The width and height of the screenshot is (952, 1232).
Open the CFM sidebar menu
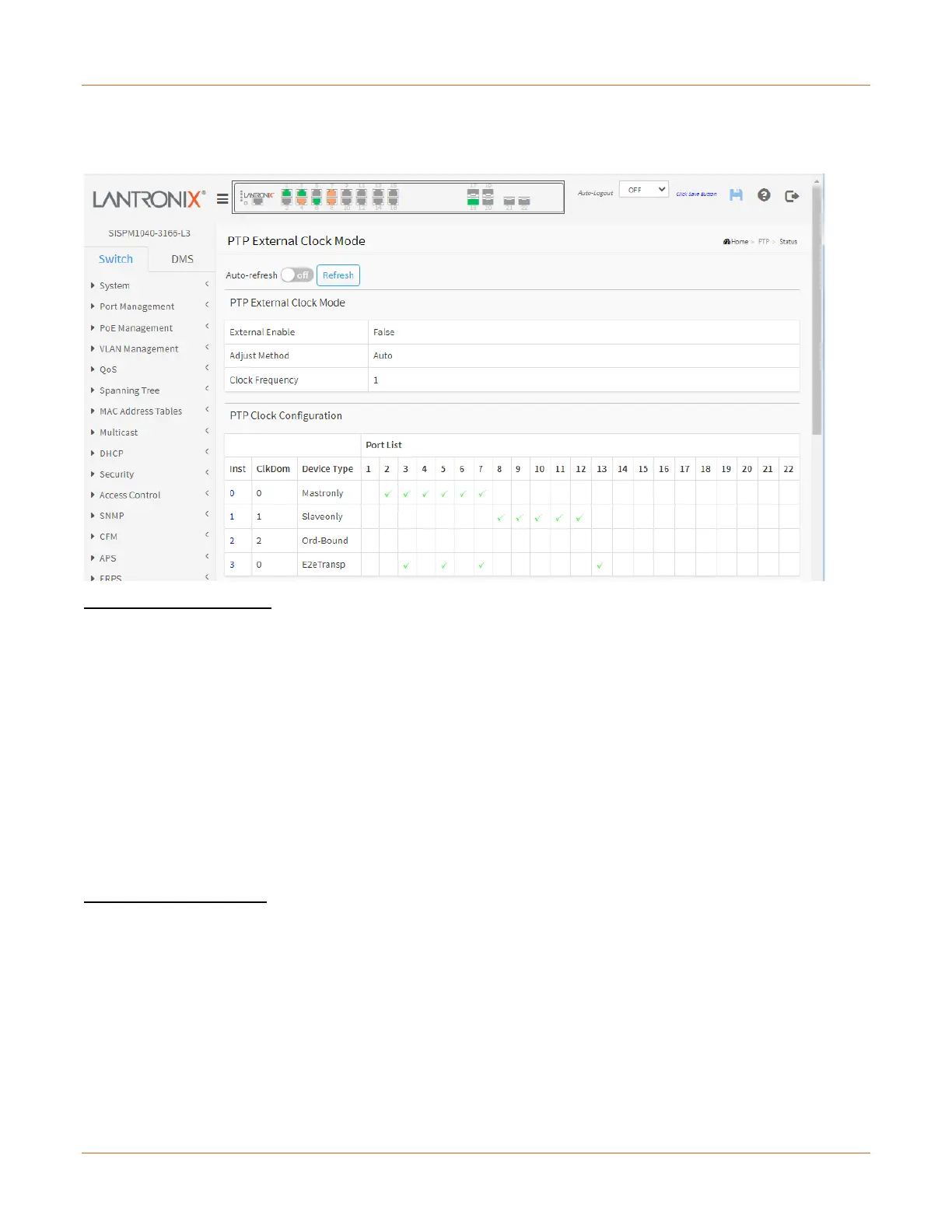(x=149, y=537)
